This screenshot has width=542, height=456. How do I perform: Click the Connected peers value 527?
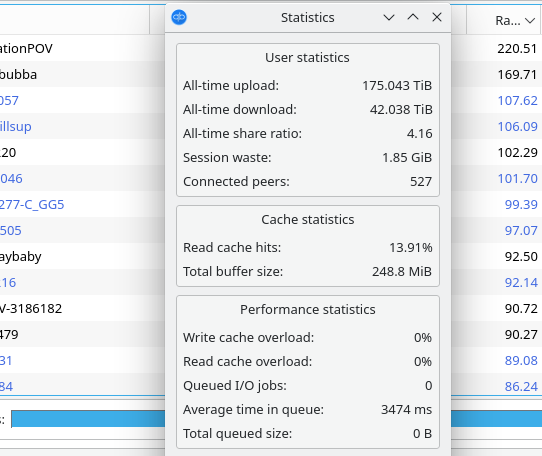421,182
